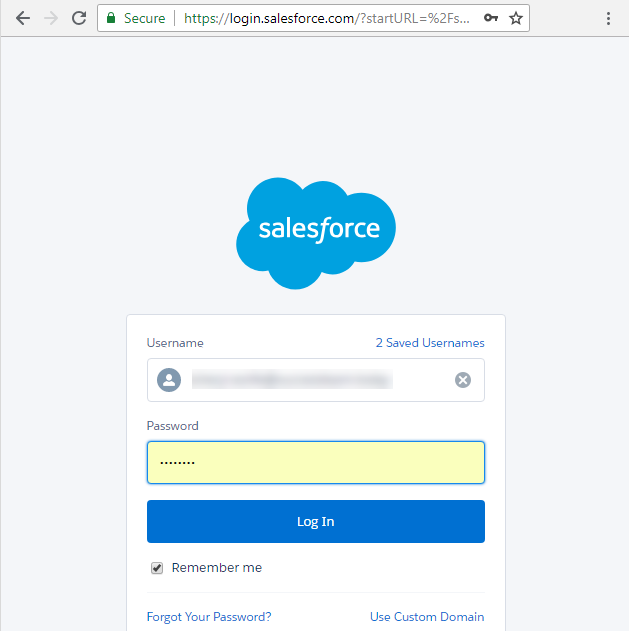Open saved passwords key icon
The width and height of the screenshot is (629, 631).
coord(491,18)
